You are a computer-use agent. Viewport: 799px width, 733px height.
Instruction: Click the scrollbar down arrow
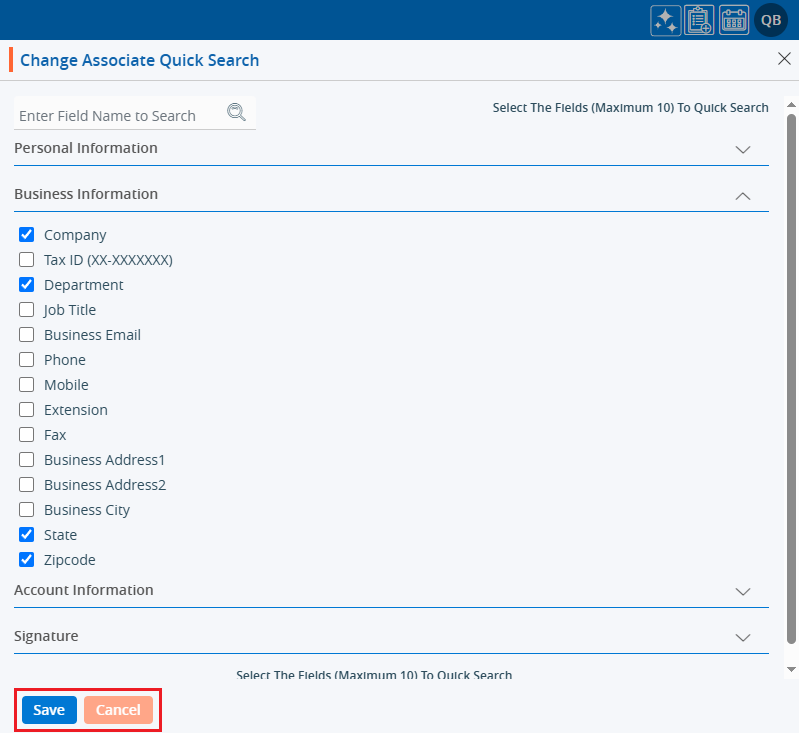791,668
